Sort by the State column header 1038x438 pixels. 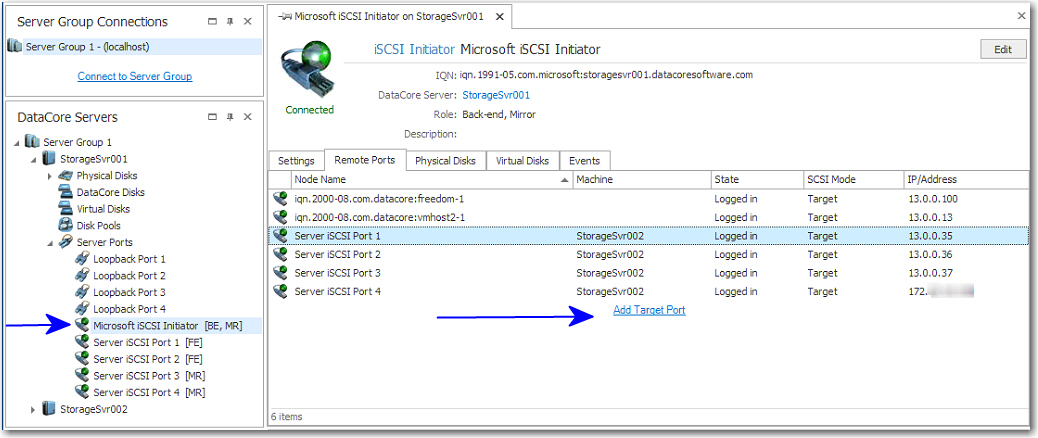757,179
